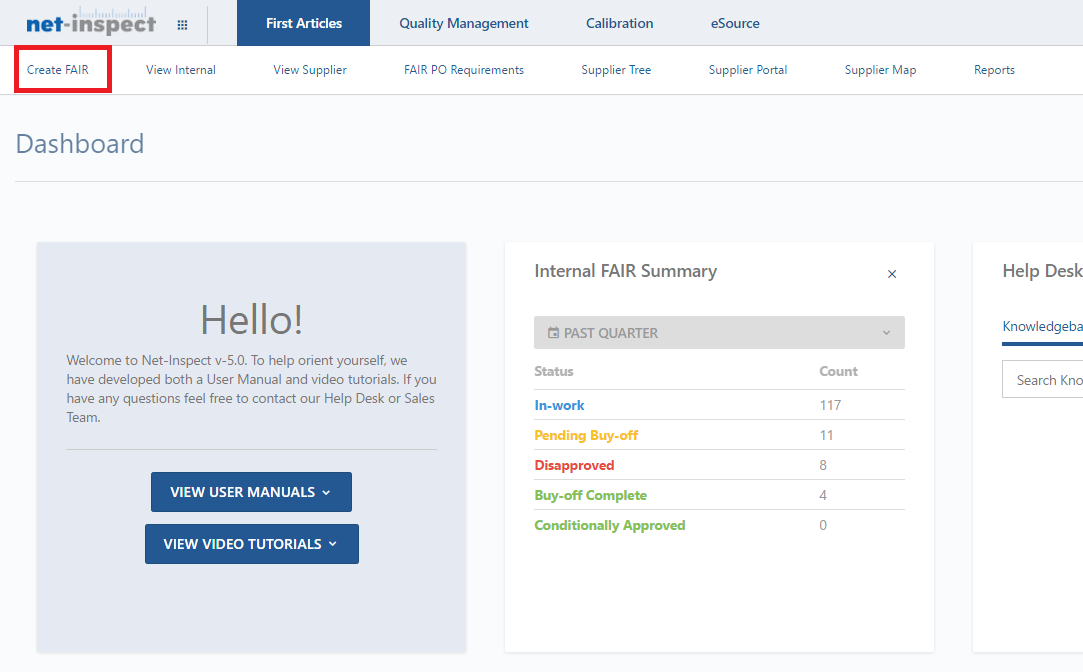Click the Hello! welcome heading
Screen dimensions: 1083x672
tap(251, 320)
